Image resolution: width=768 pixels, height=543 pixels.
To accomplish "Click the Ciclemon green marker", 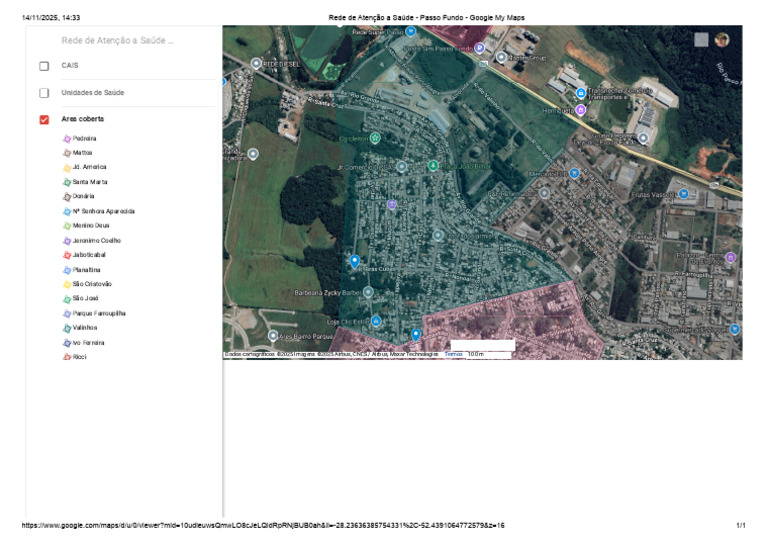I will click(x=375, y=139).
